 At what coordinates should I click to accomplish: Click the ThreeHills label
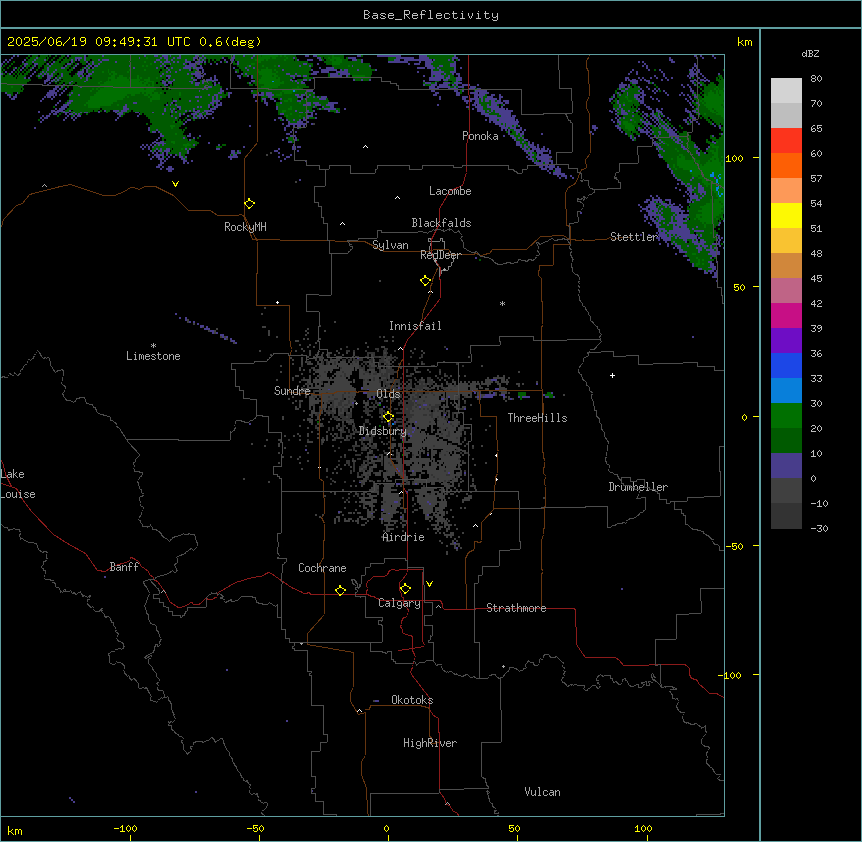537,418
